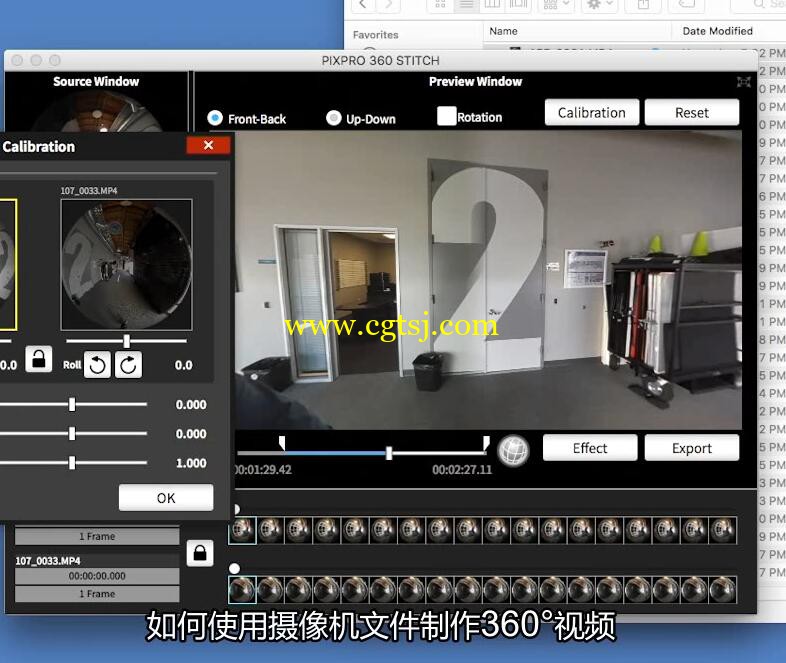
Task: Click the Source Window heading
Action: point(96,81)
